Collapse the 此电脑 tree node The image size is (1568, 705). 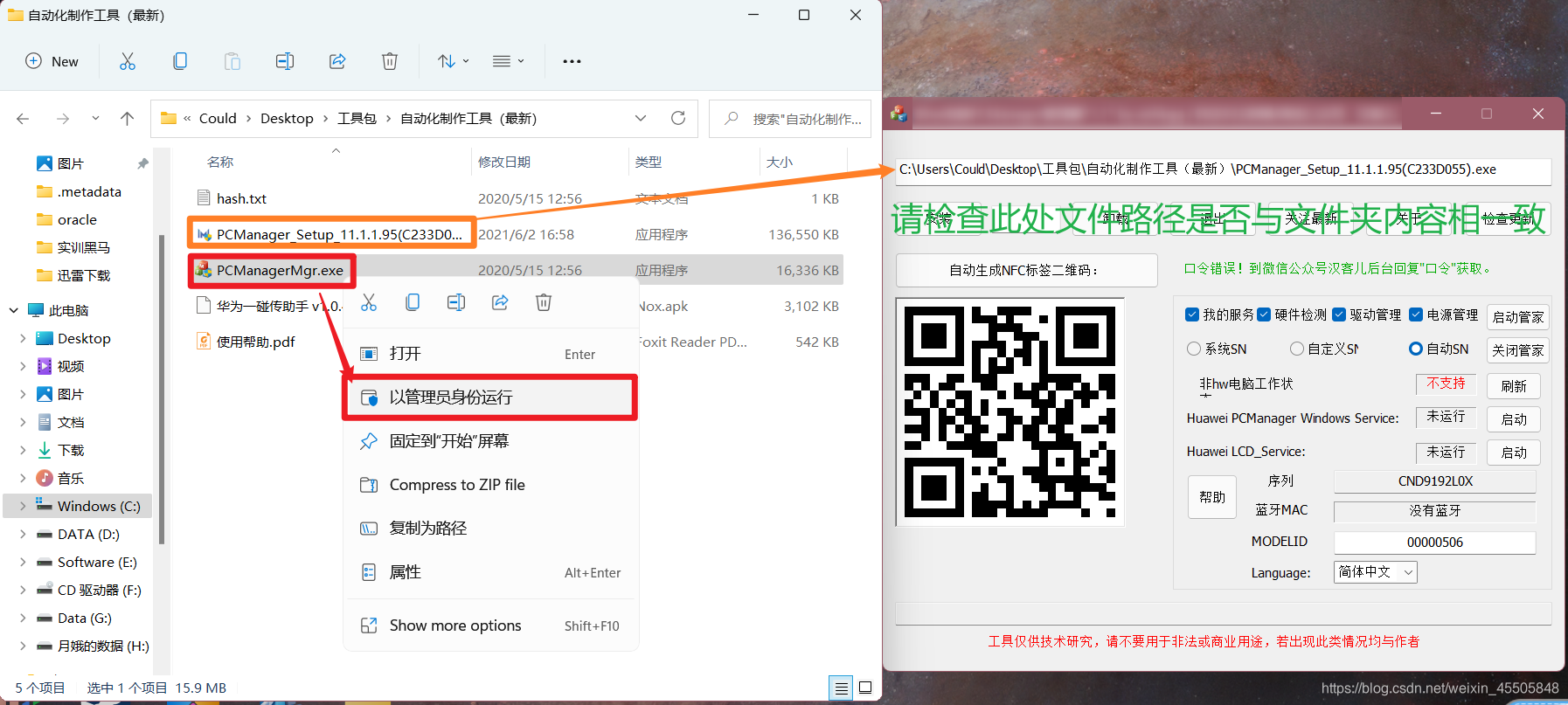point(14,310)
